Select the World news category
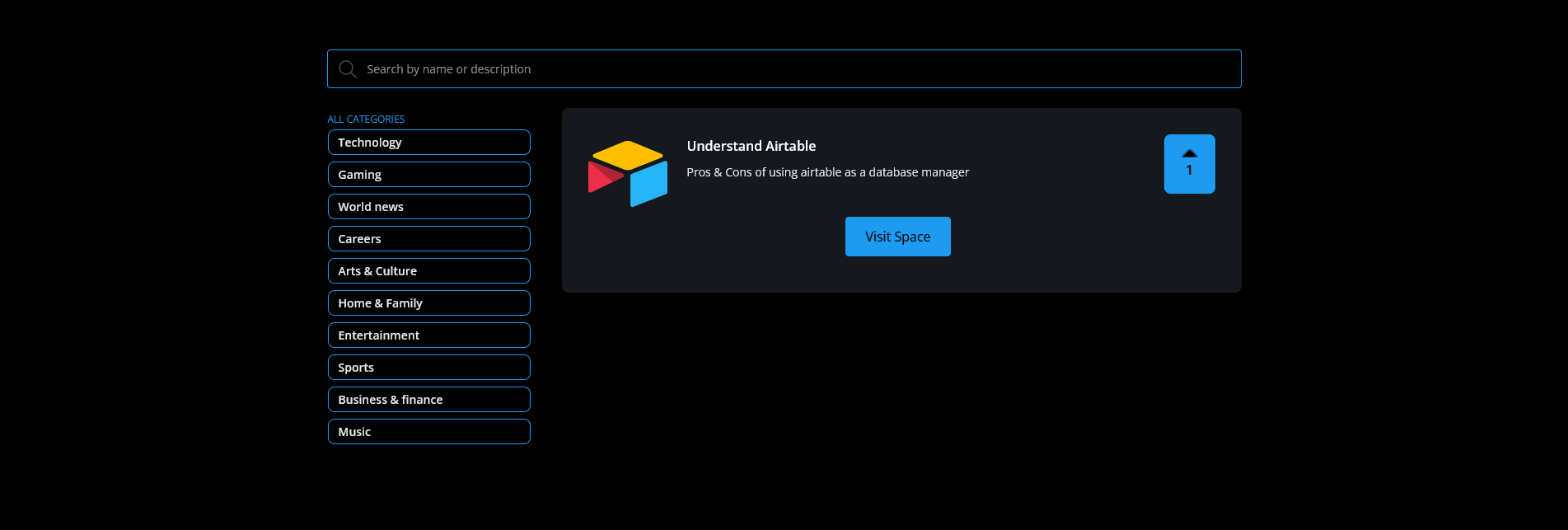Viewport: 1568px width, 530px height. 429,207
